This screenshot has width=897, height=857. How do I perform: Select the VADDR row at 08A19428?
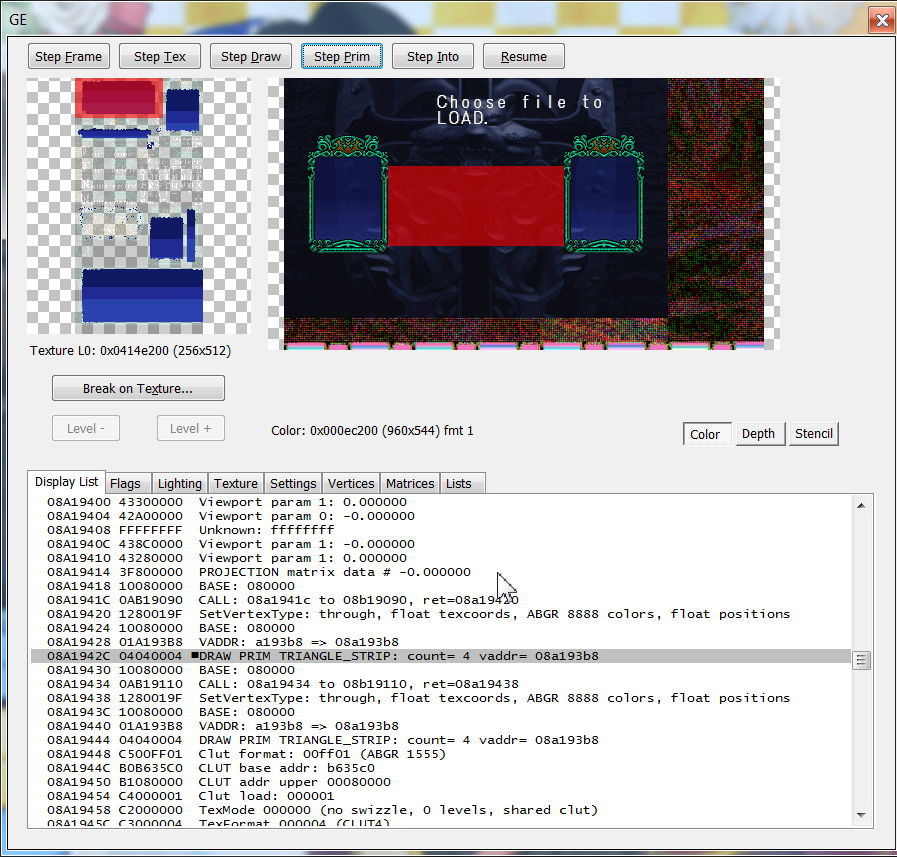click(x=440, y=642)
